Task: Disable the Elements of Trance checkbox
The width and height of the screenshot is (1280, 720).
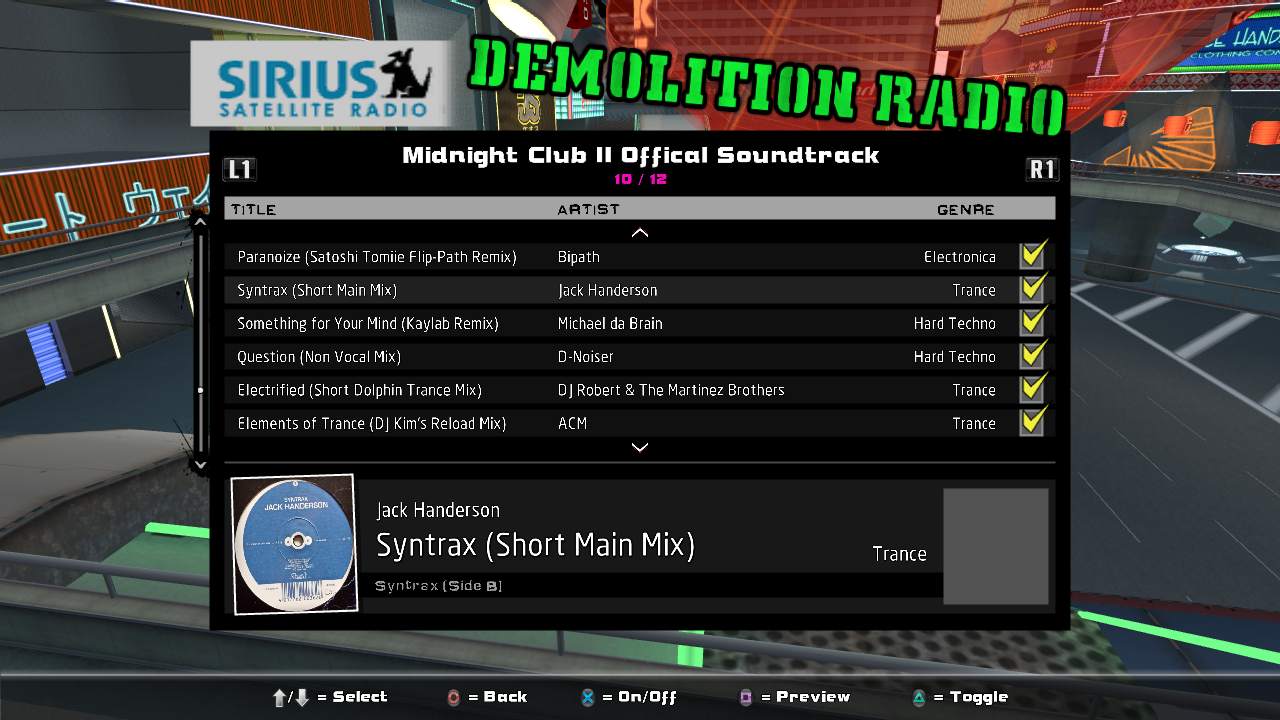Action: (1032, 423)
